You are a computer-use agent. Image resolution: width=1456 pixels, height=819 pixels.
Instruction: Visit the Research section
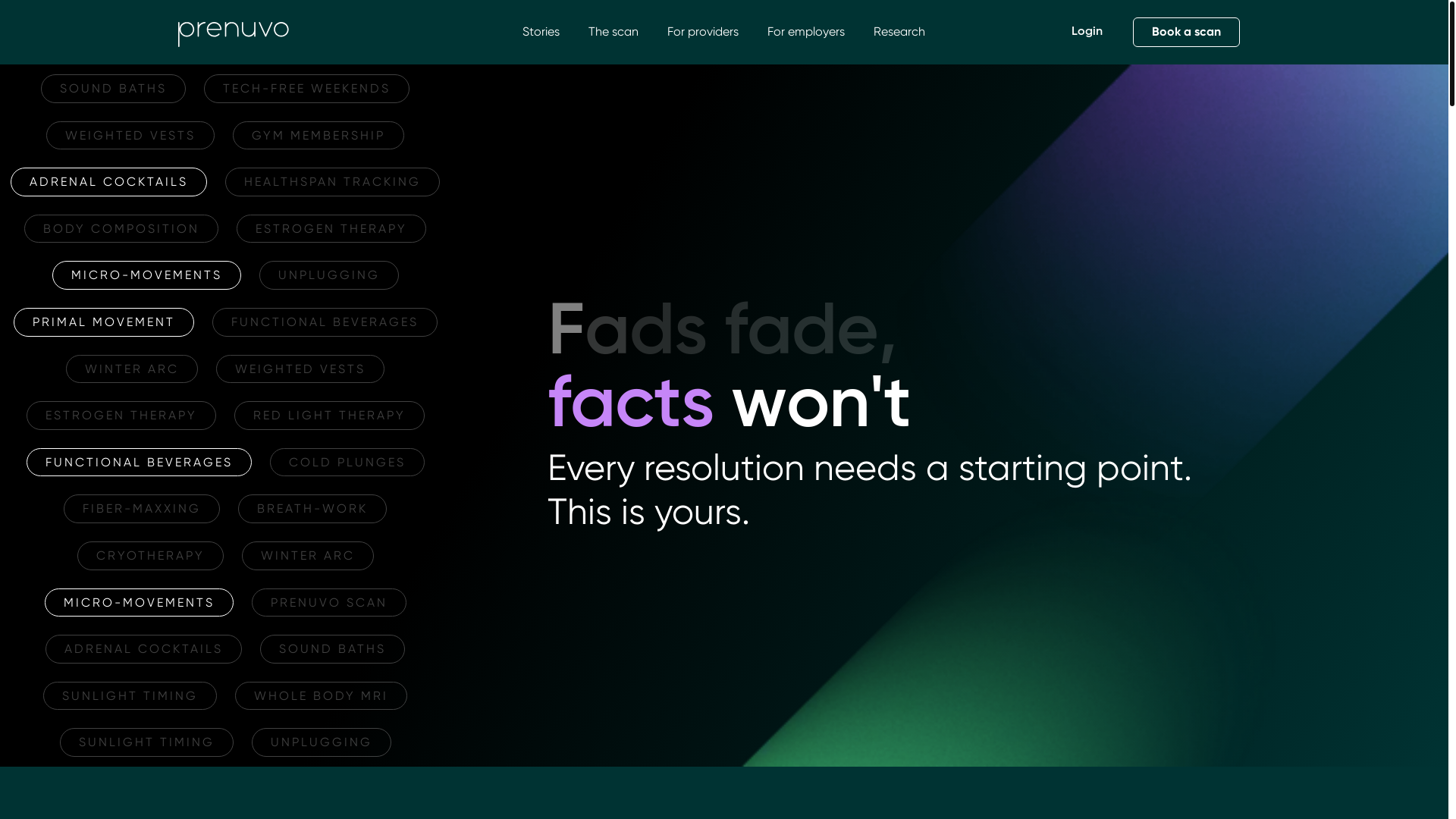click(x=899, y=32)
